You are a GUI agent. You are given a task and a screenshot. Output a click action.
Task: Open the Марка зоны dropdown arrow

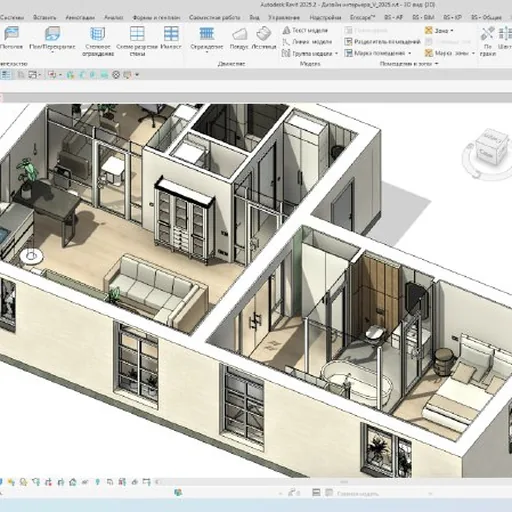click(473, 53)
